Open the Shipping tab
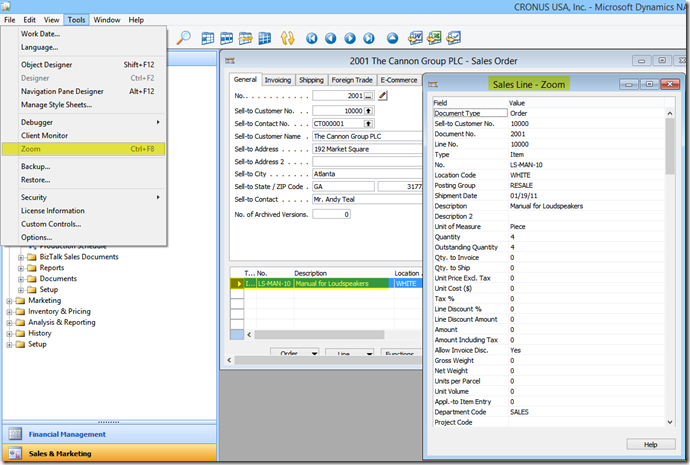 click(x=311, y=80)
